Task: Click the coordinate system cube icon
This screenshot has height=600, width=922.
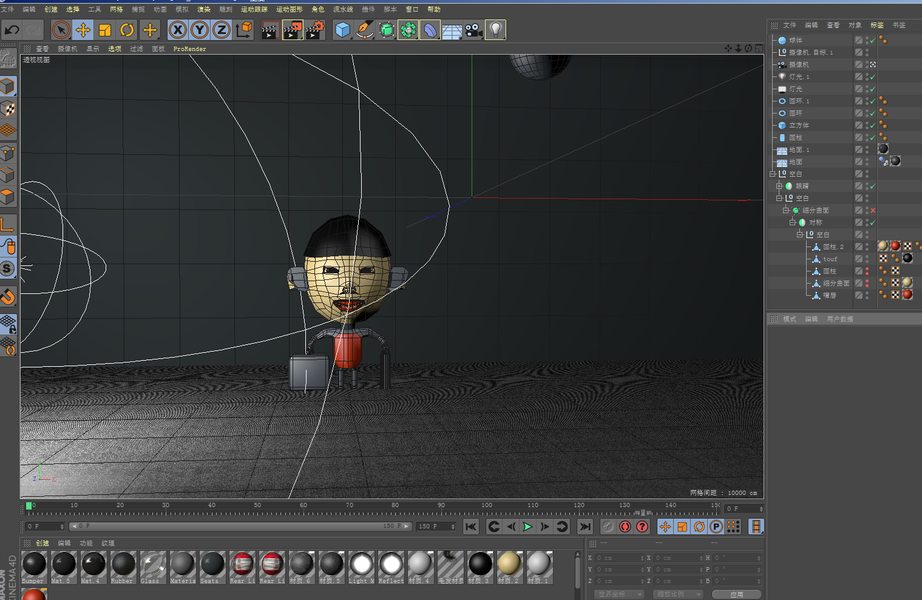Action: point(243,29)
